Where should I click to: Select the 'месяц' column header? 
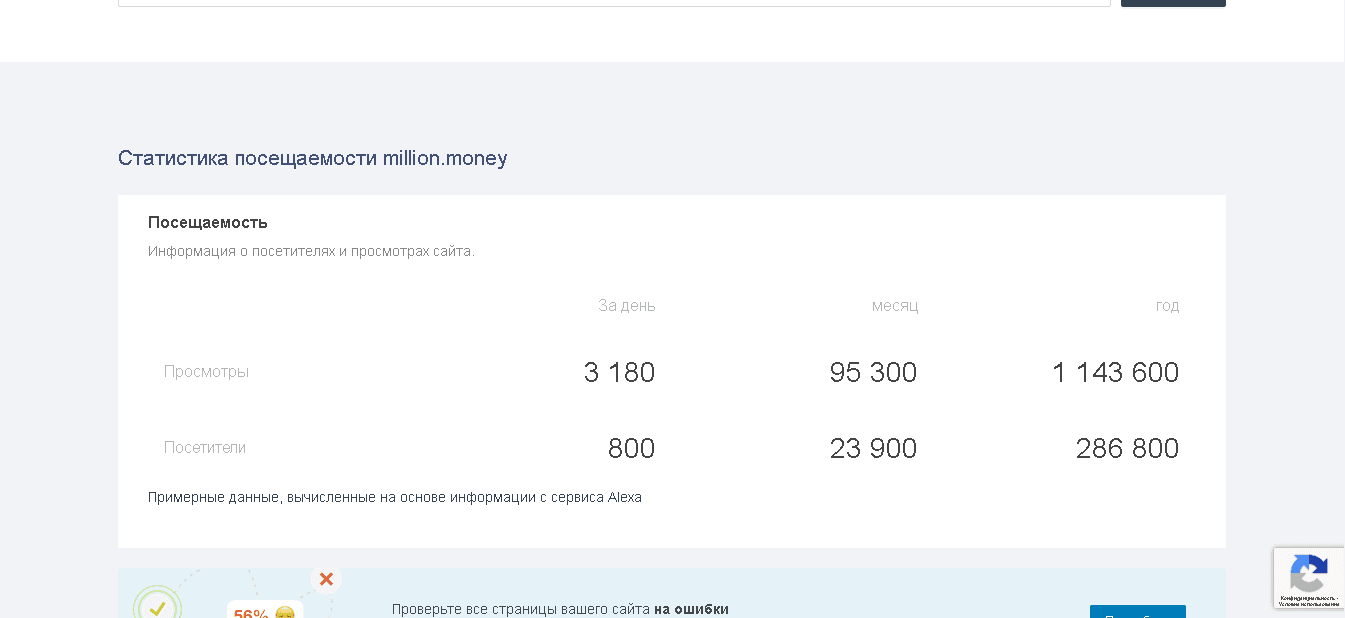pos(894,305)
